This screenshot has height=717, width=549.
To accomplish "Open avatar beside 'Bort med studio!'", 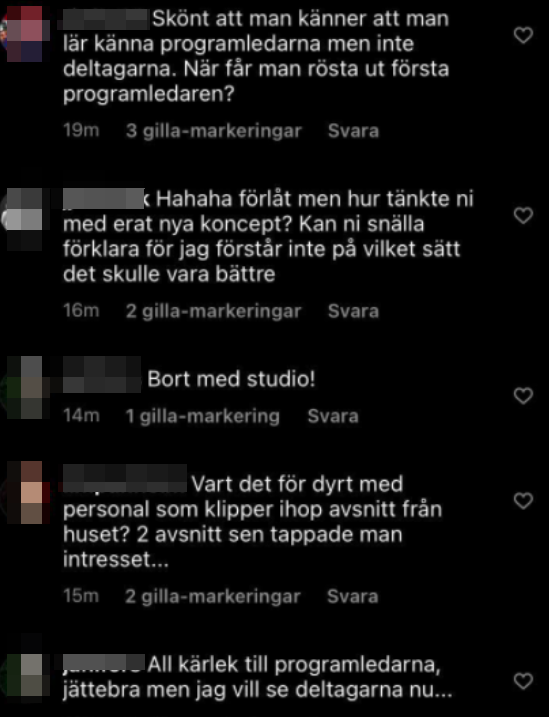I will pos(24,388).
